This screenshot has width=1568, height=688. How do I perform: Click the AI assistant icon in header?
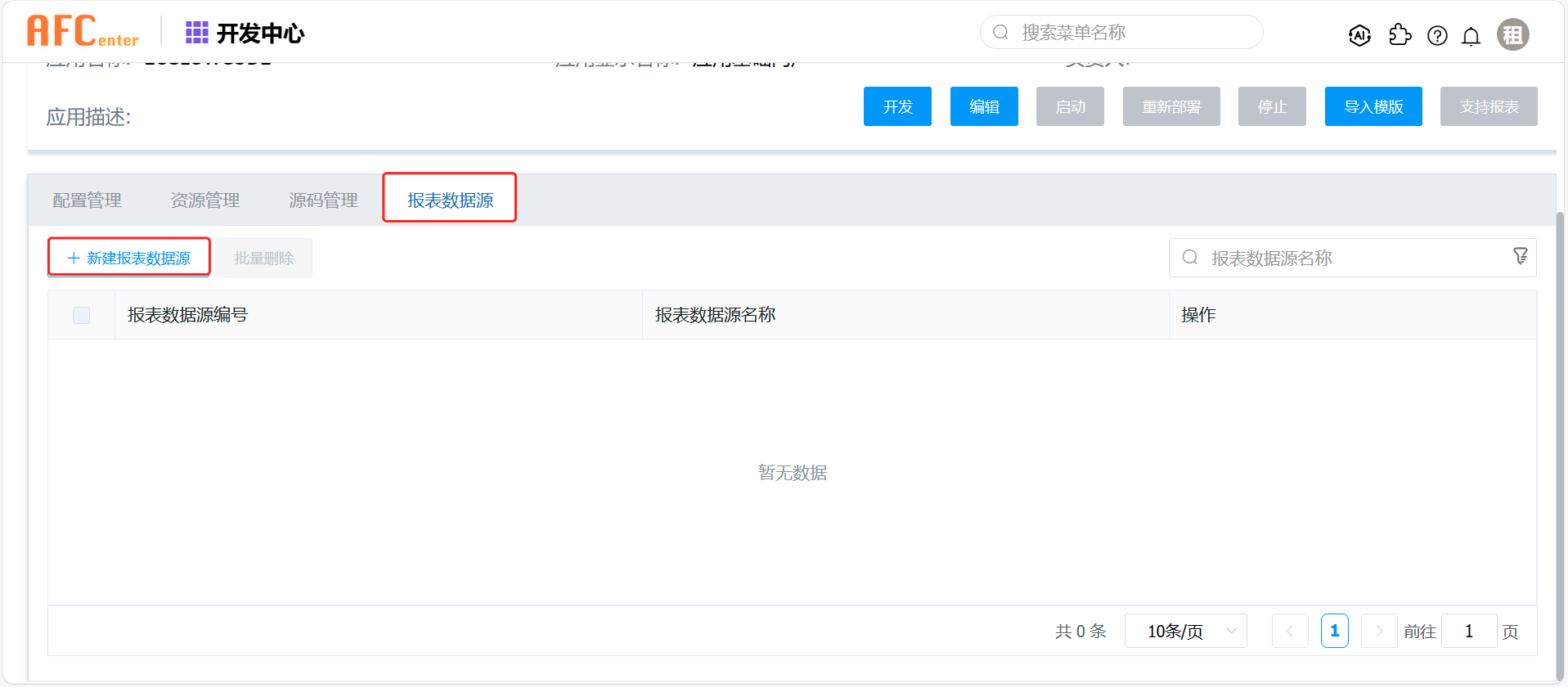1359,35
